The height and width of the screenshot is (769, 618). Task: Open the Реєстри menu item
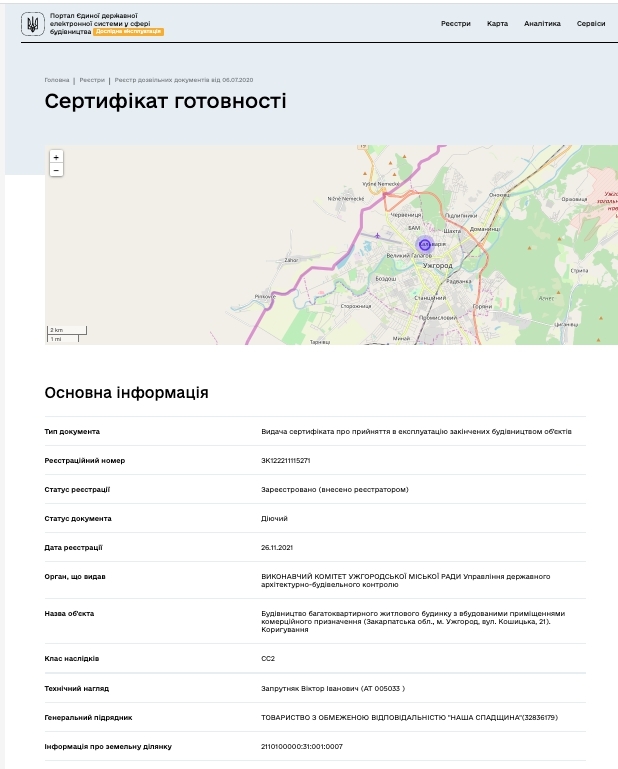456,24
